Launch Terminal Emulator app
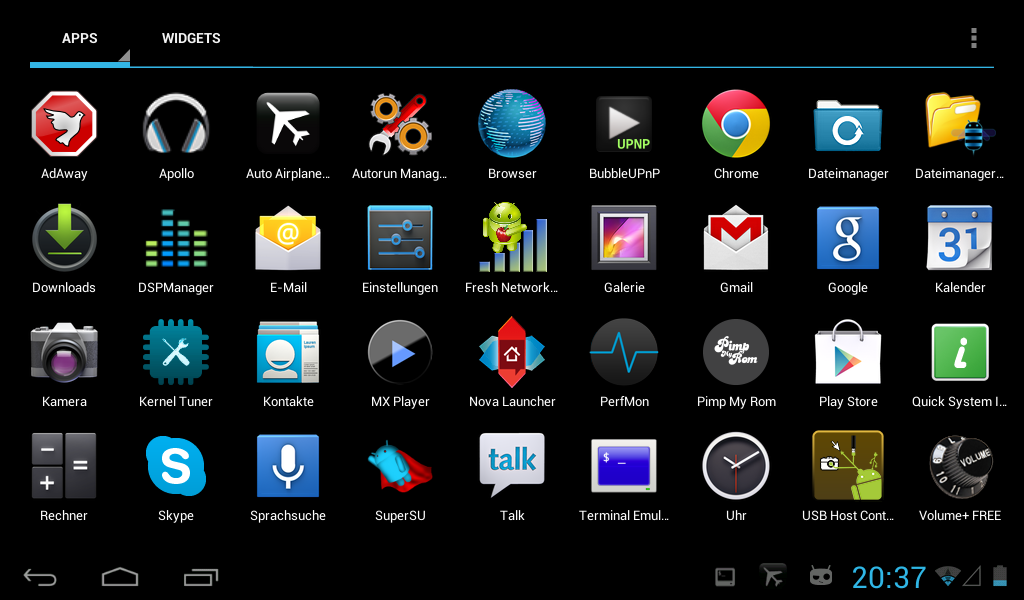Viewport: 1024px width, 600px height. tap(624, 466)
